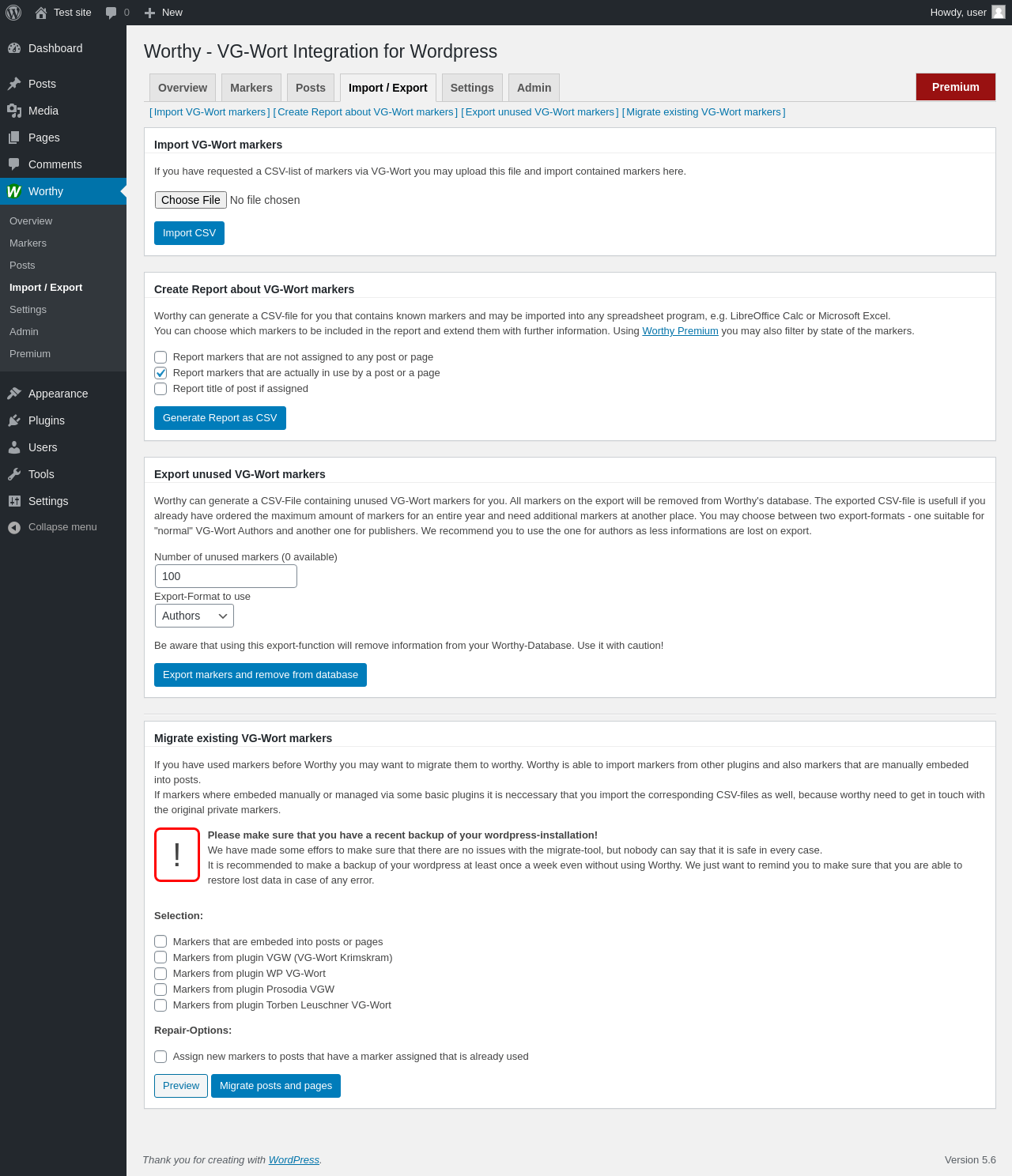Jump to Export unused VG-Wort markers link
Screen dimensions: 1012x1176
[x=540, y=112]
